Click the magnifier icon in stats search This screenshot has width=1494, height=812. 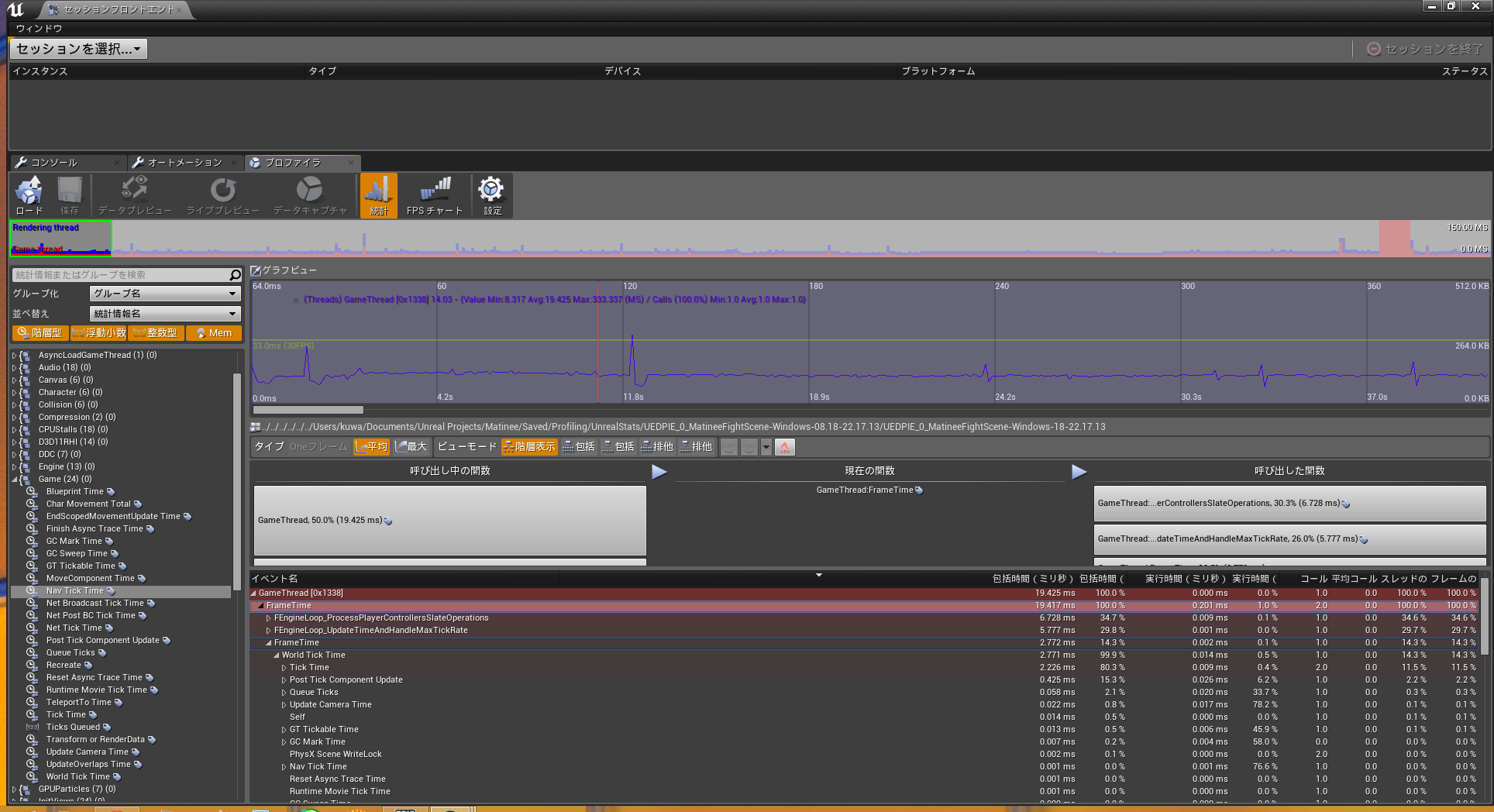click(235, 275)
